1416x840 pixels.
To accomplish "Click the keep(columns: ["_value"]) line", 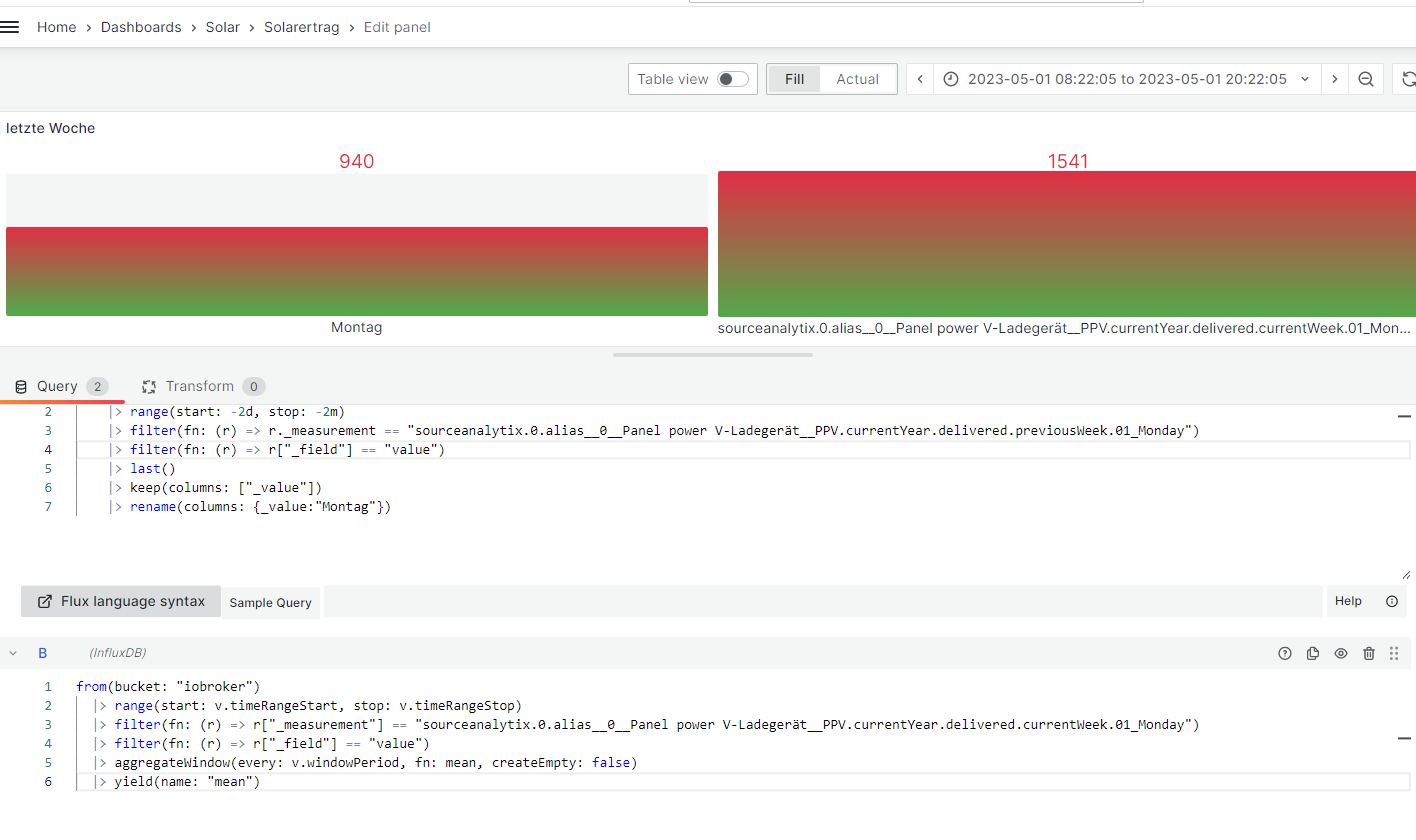I will pyautogui.click(x=216, y=488).
